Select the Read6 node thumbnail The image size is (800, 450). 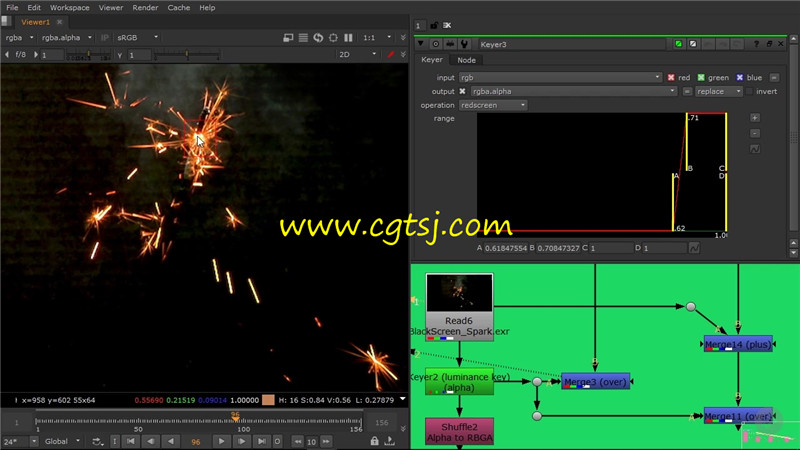click(x=459, y=292)
